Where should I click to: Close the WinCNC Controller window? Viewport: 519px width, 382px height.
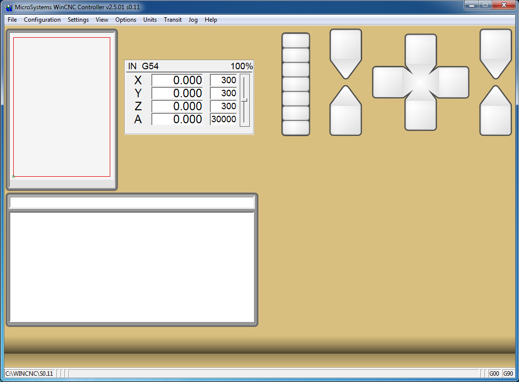pyautogui.click(x=504, y=5)
